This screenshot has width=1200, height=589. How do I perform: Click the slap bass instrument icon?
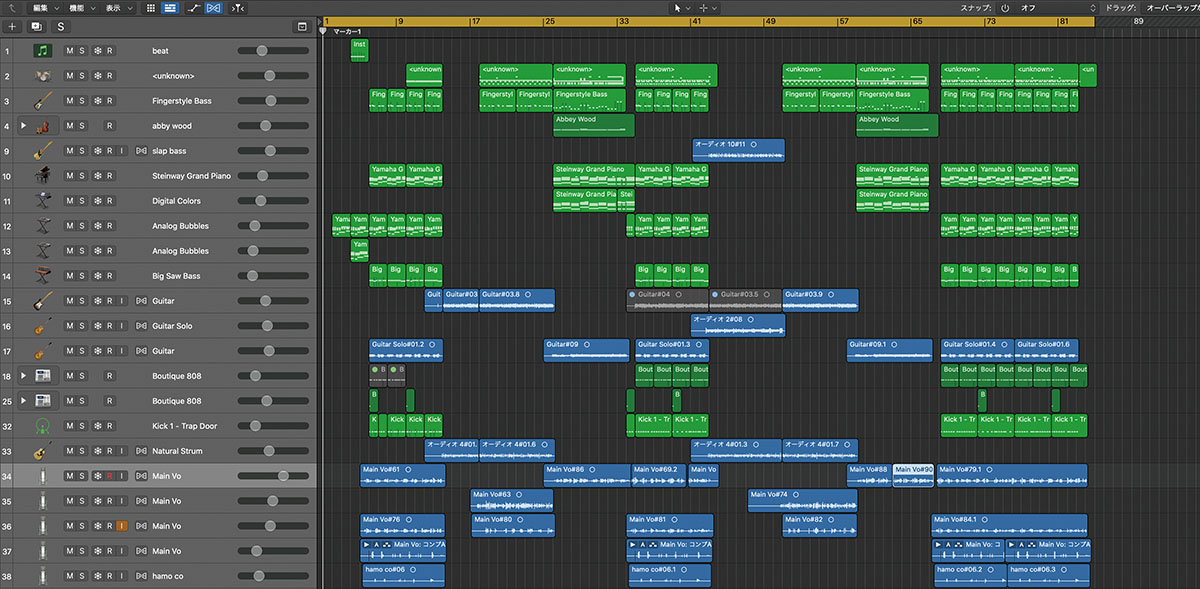(x=42, y=151)
